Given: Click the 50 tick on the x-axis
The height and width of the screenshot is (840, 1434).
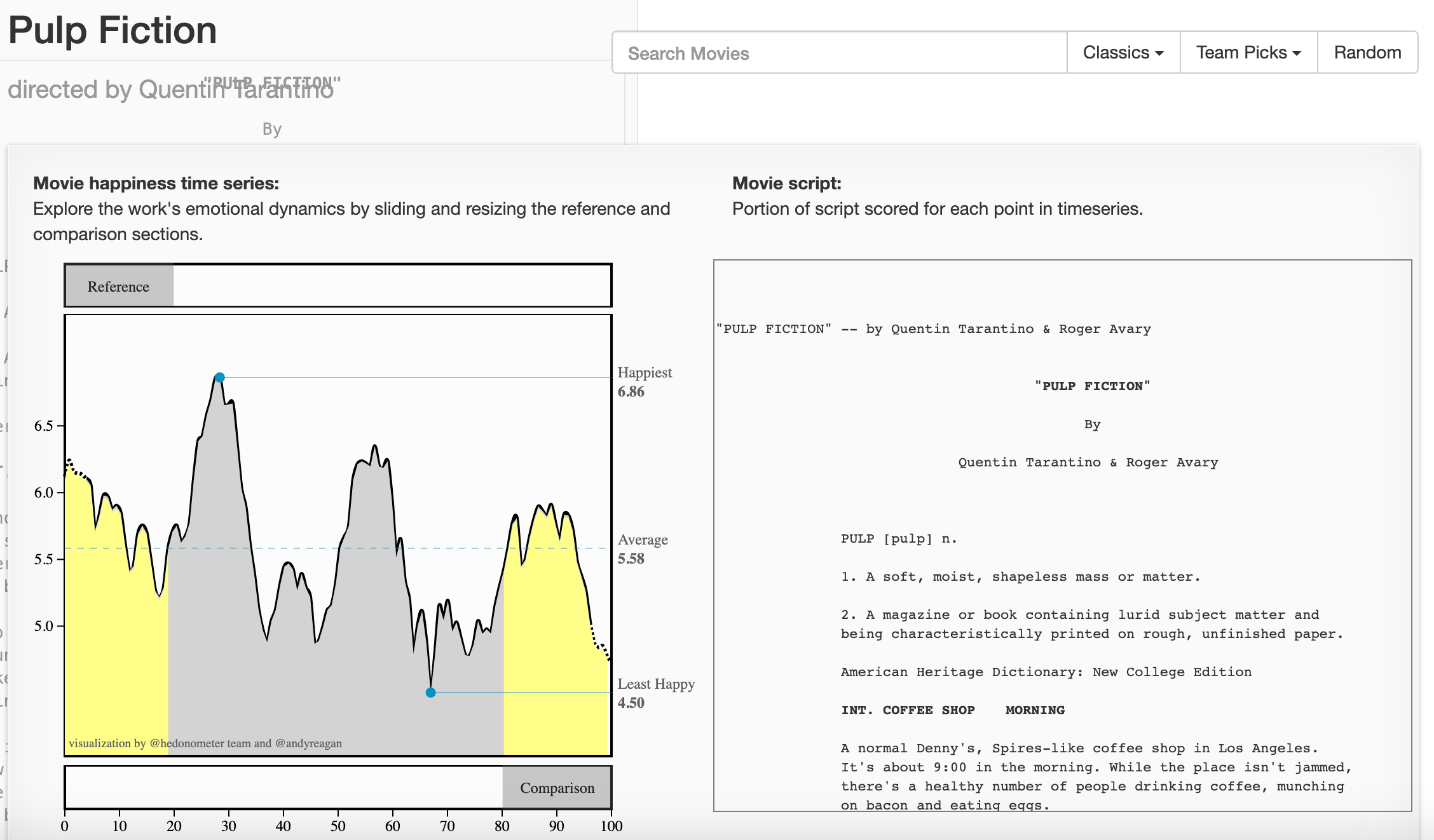Looking at the screenshot, I should tap(338, 825).
